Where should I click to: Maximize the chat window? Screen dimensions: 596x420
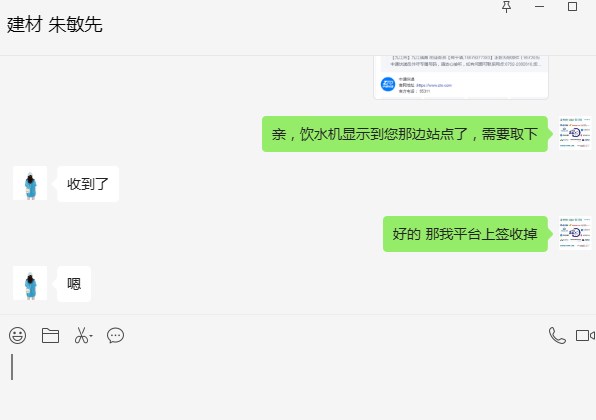pos(572,6)
